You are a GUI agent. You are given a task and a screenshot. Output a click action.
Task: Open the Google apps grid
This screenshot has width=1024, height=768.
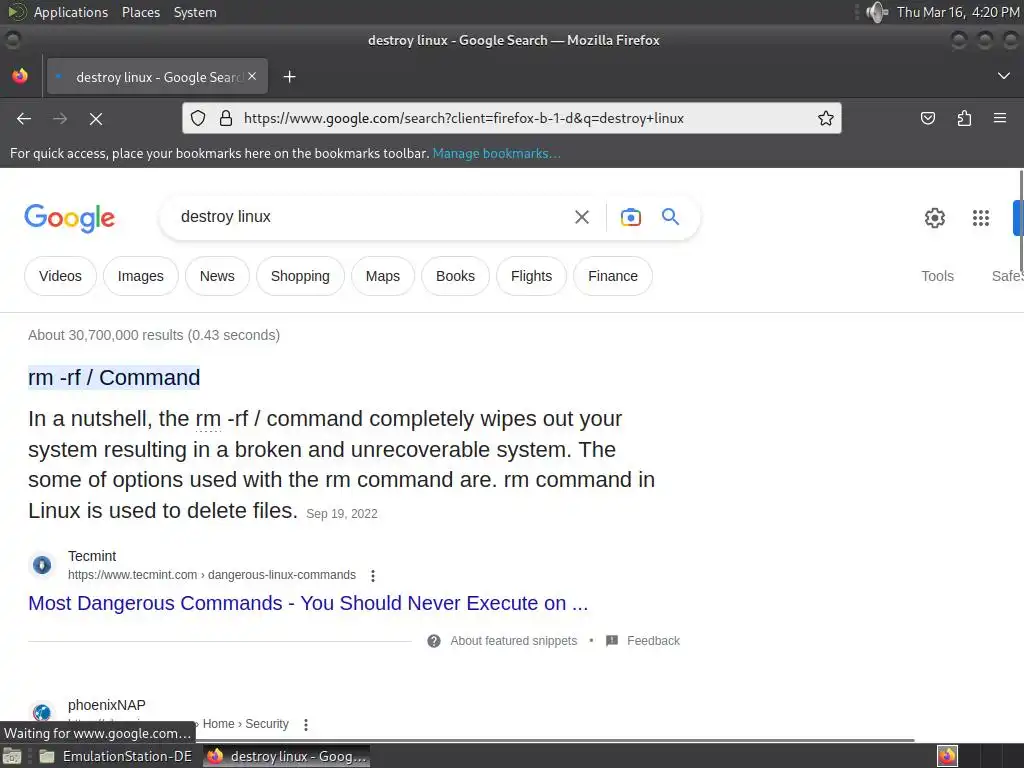tap(981, 217)
